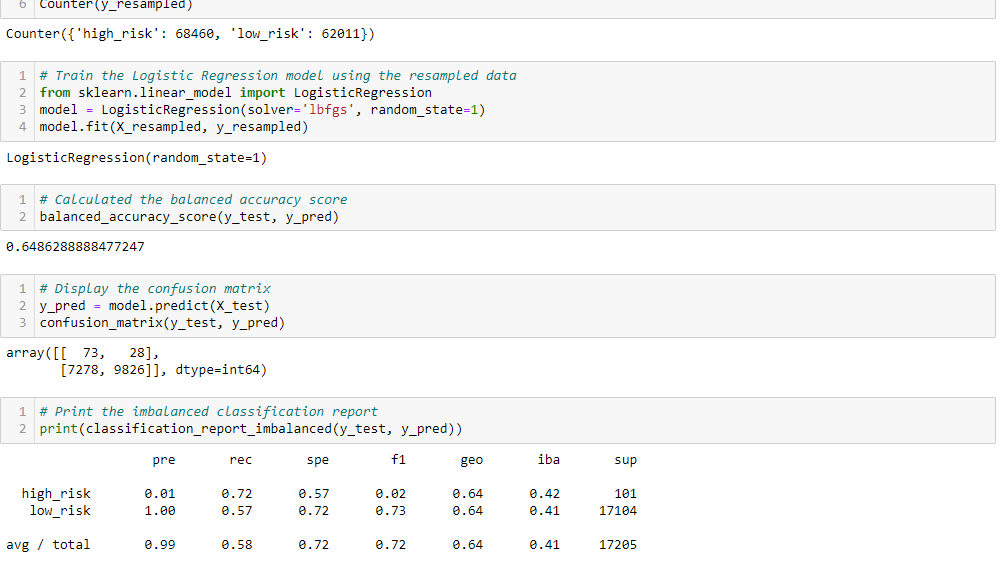Click the 'Calculated the balanced accuracy score' comment
Screen dimensions: 1002x567
(x=194, y=200)
